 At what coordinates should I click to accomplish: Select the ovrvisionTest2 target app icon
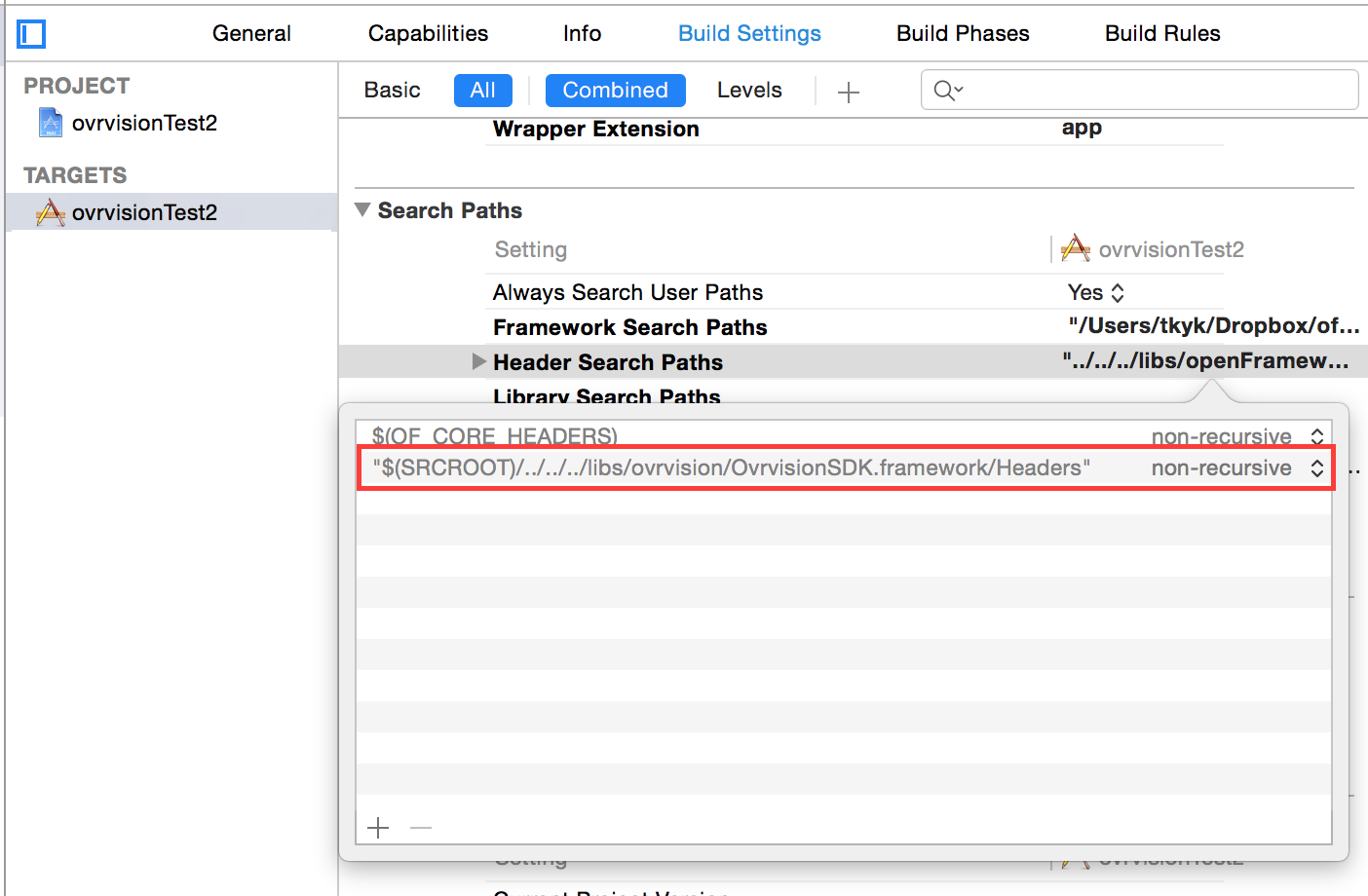[51, 212]
